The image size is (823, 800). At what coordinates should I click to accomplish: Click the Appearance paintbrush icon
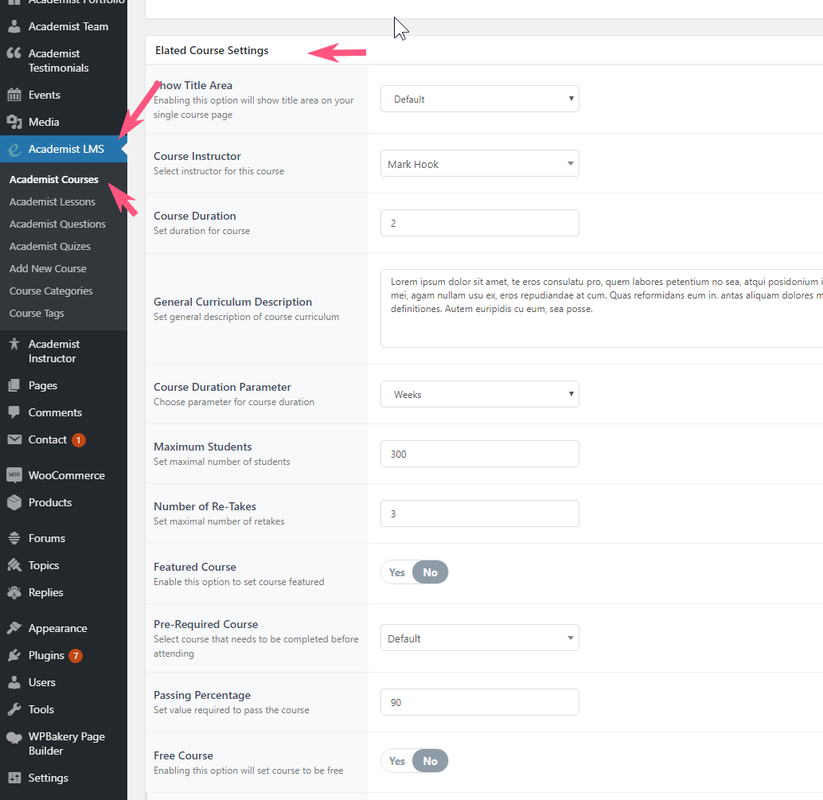14,628
